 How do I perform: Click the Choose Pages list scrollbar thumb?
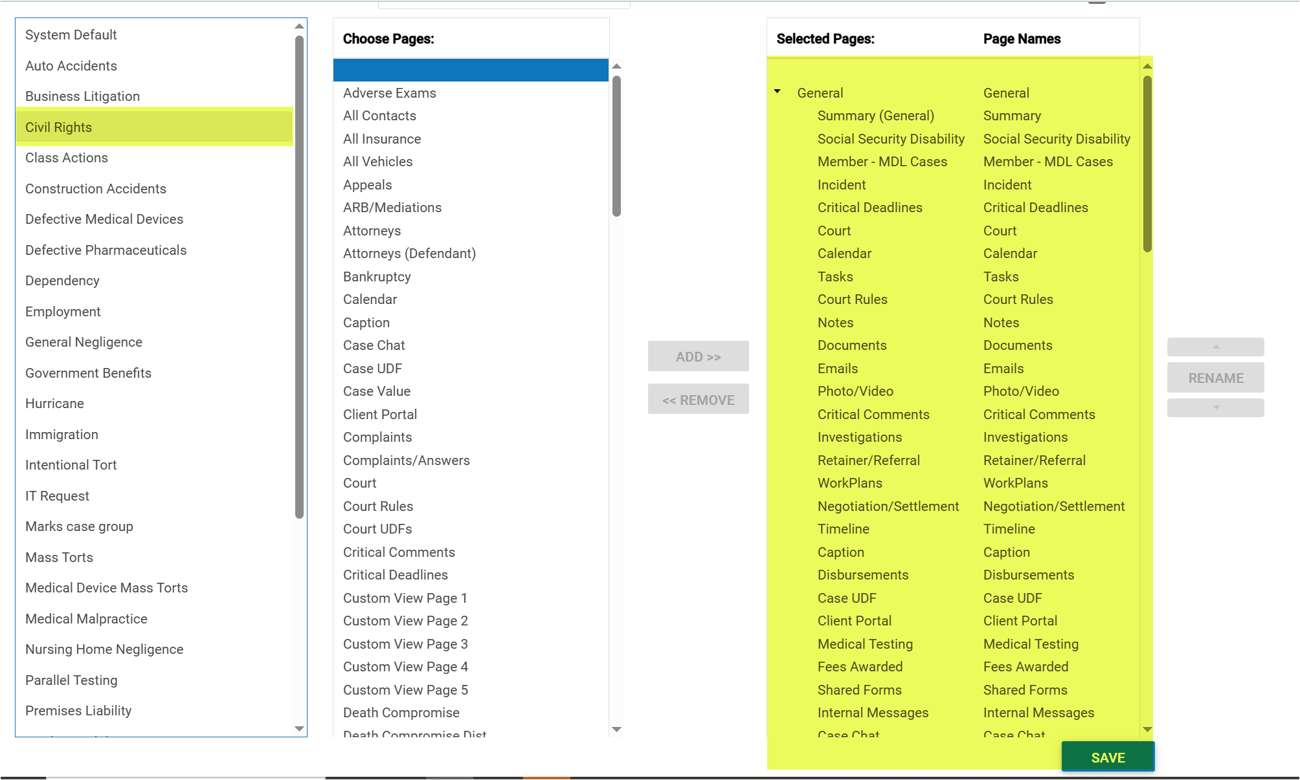(616, 145)
